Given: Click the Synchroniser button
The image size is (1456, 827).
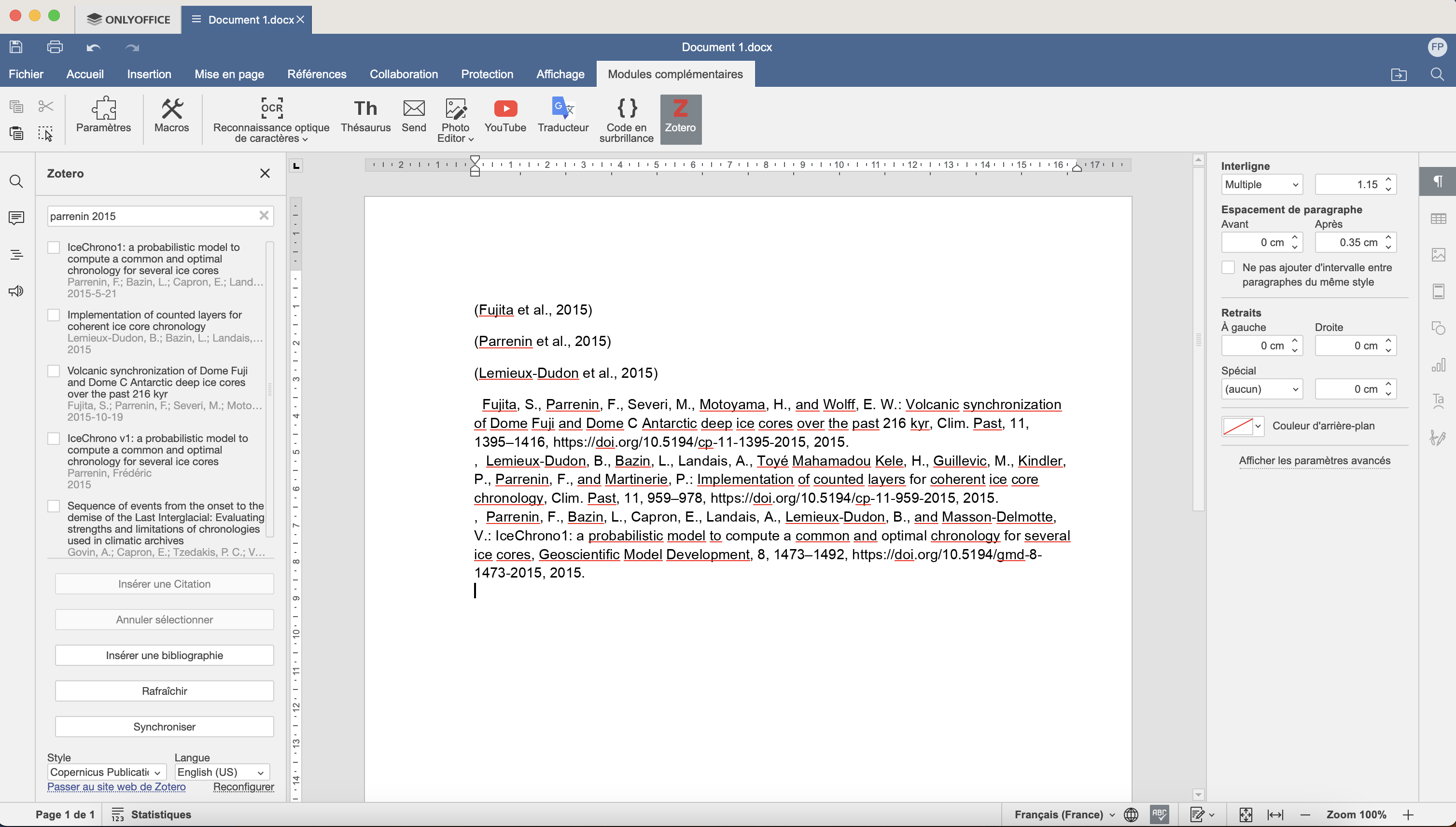Looking at the screenshot, I should [164, 726].
